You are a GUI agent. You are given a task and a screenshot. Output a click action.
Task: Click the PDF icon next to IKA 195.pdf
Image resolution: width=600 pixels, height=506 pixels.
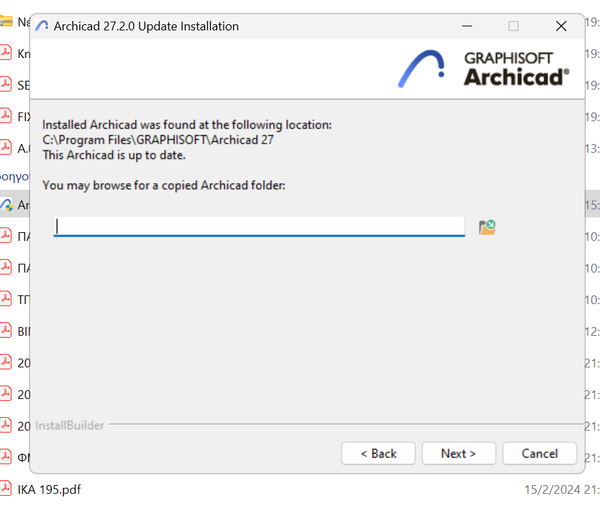tap(6, 489)
